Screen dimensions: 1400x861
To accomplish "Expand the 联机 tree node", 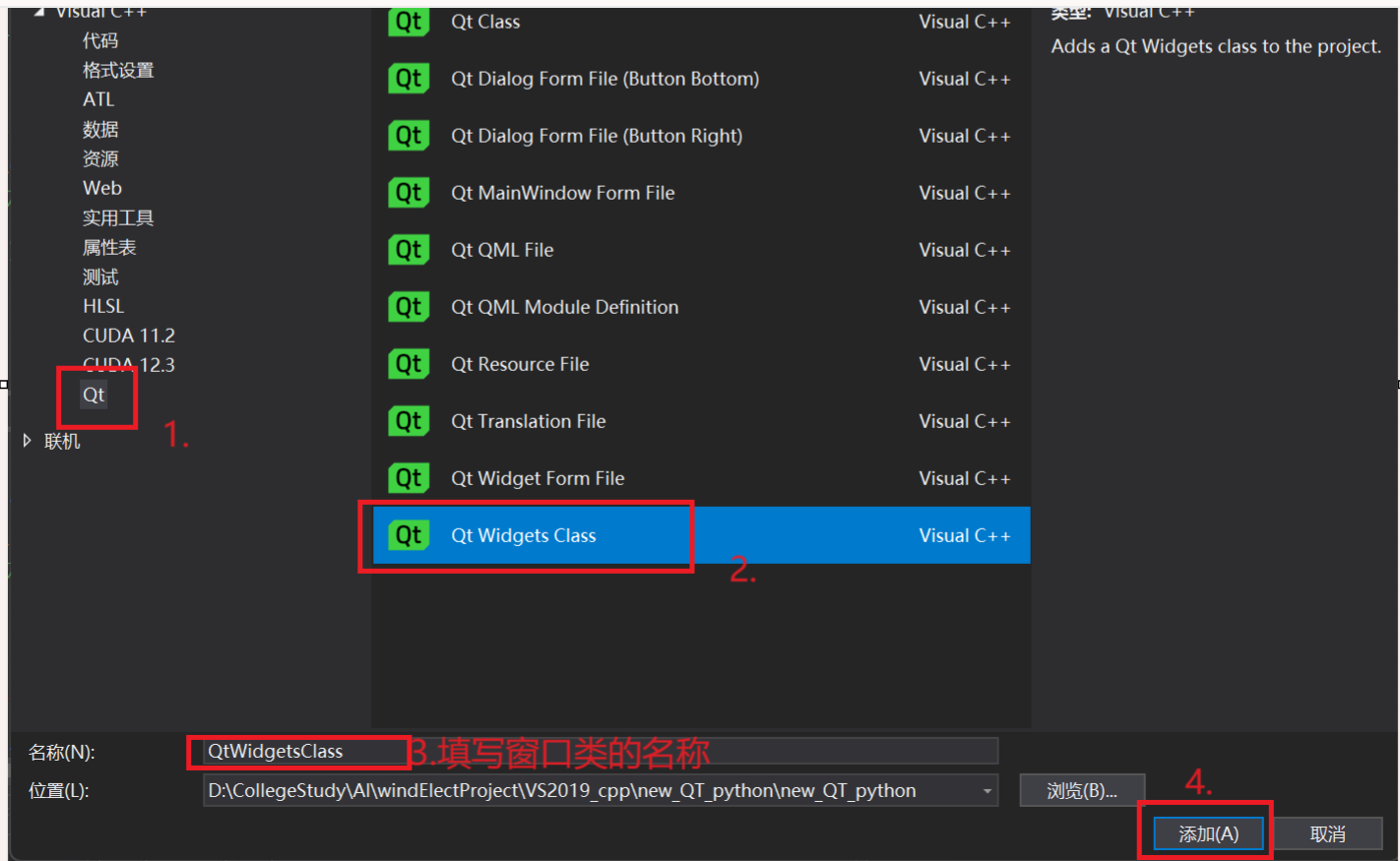I will tap(28, 441).
